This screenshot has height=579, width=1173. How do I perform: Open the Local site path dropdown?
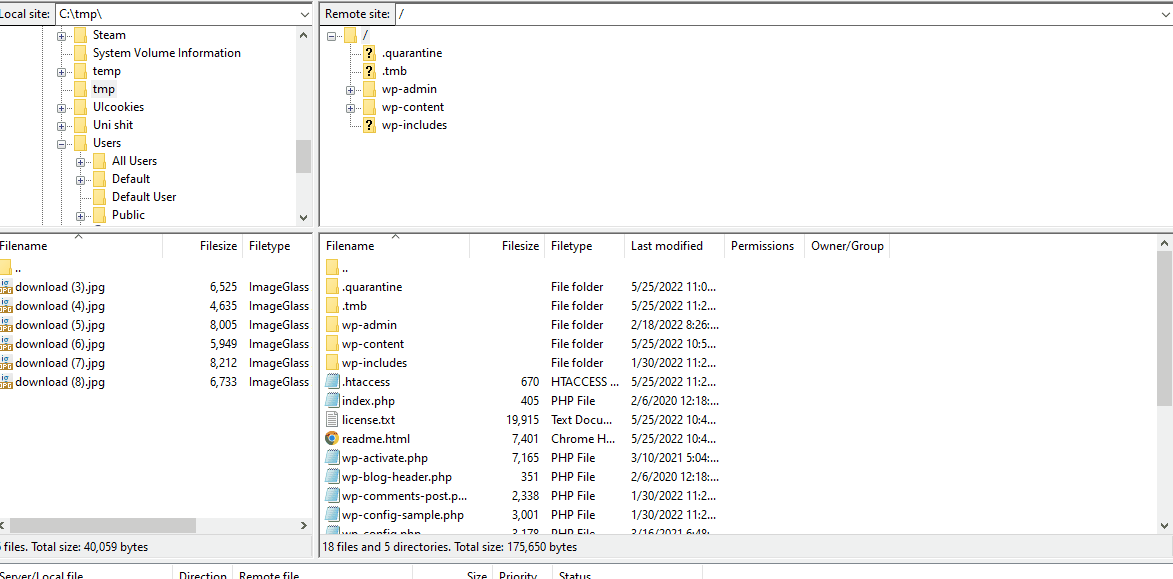(304, 14)
